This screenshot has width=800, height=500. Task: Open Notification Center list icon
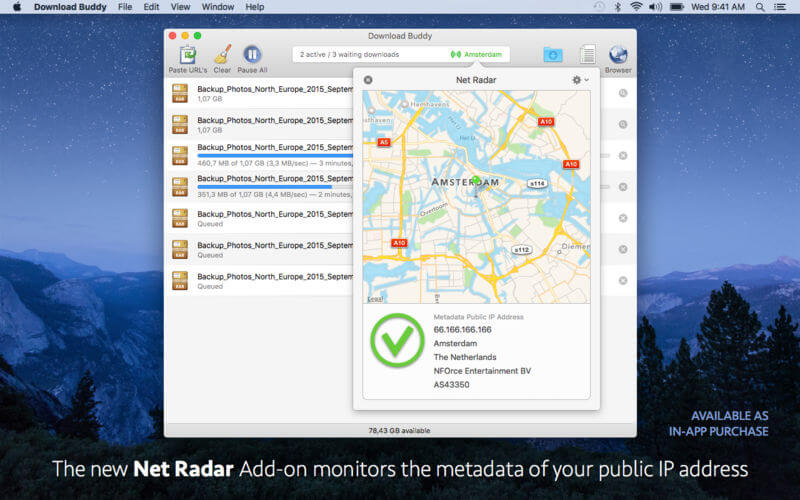[780, 7]
